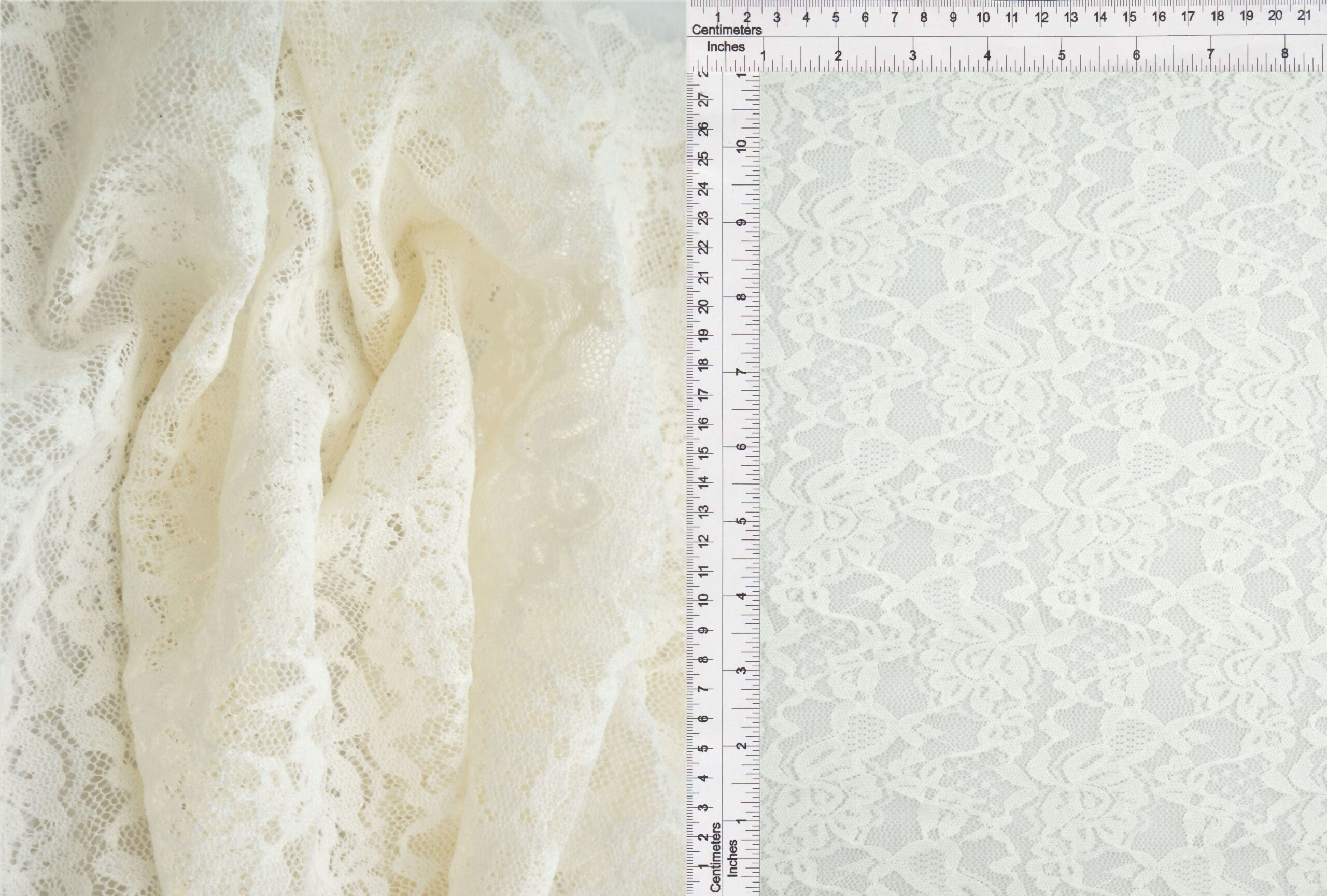1327x896 pixels.
Task: Click the horizontal ruler's 'Inches' label
Action: [726, 47]
